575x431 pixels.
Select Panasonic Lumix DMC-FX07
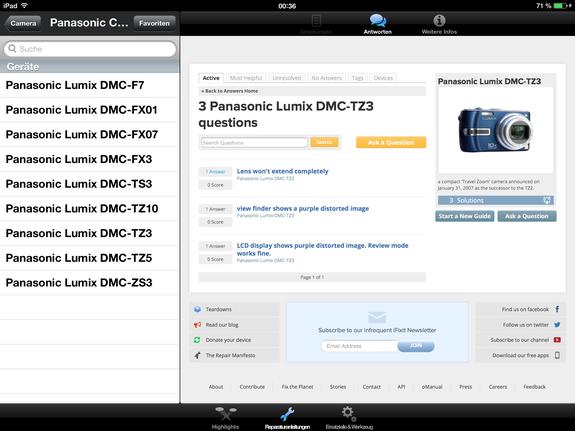[89, 134]
